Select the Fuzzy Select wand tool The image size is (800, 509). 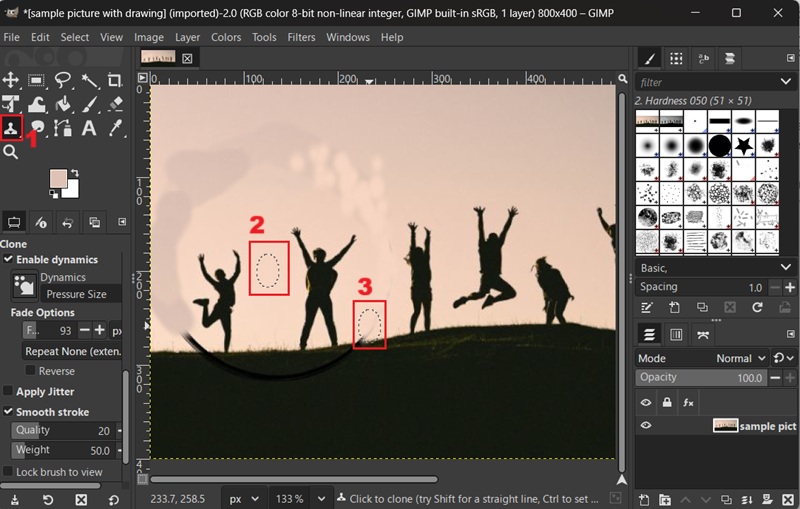89,80
